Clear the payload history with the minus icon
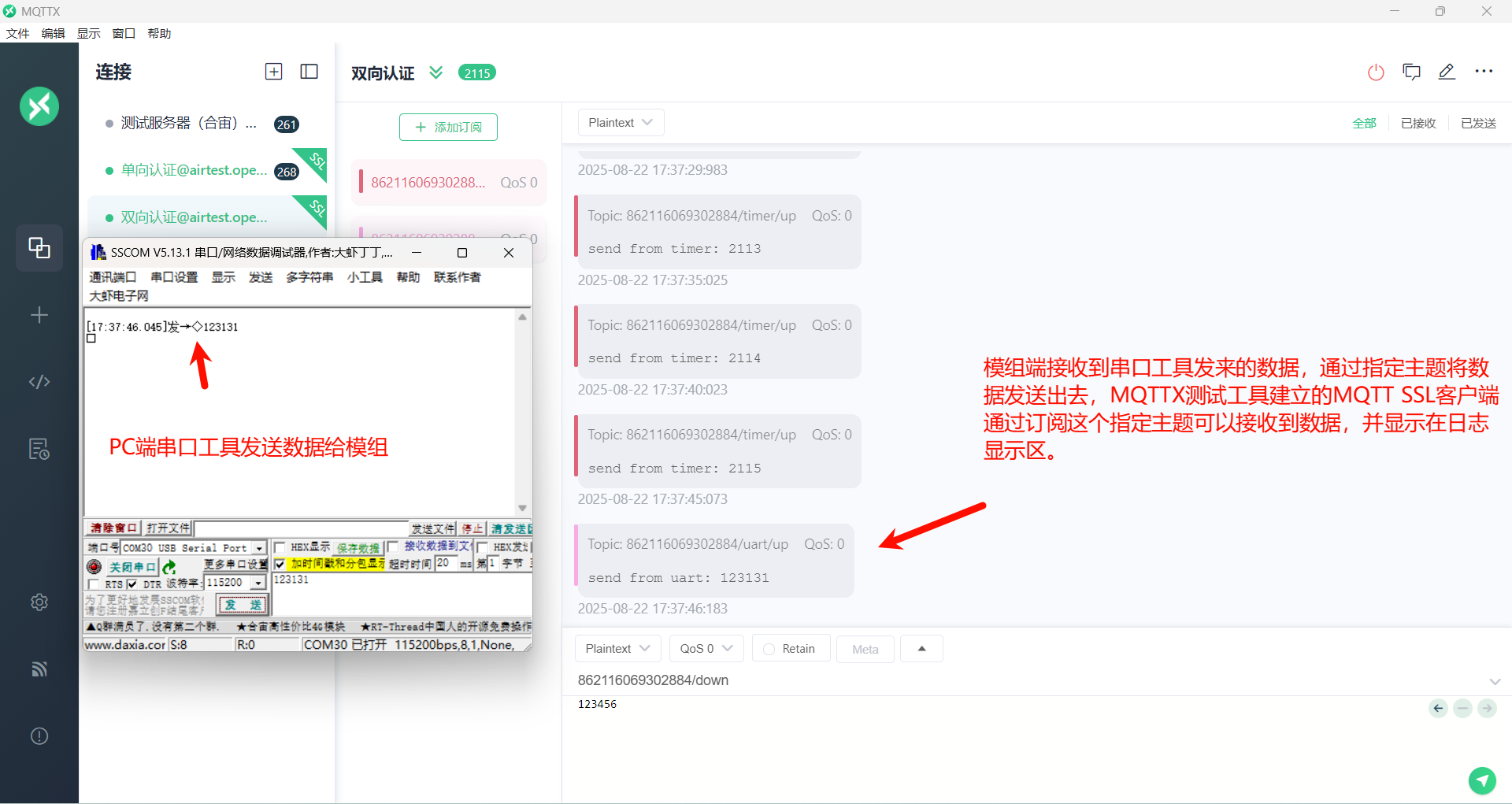 pyautogui.click(x=1462, y=708)
